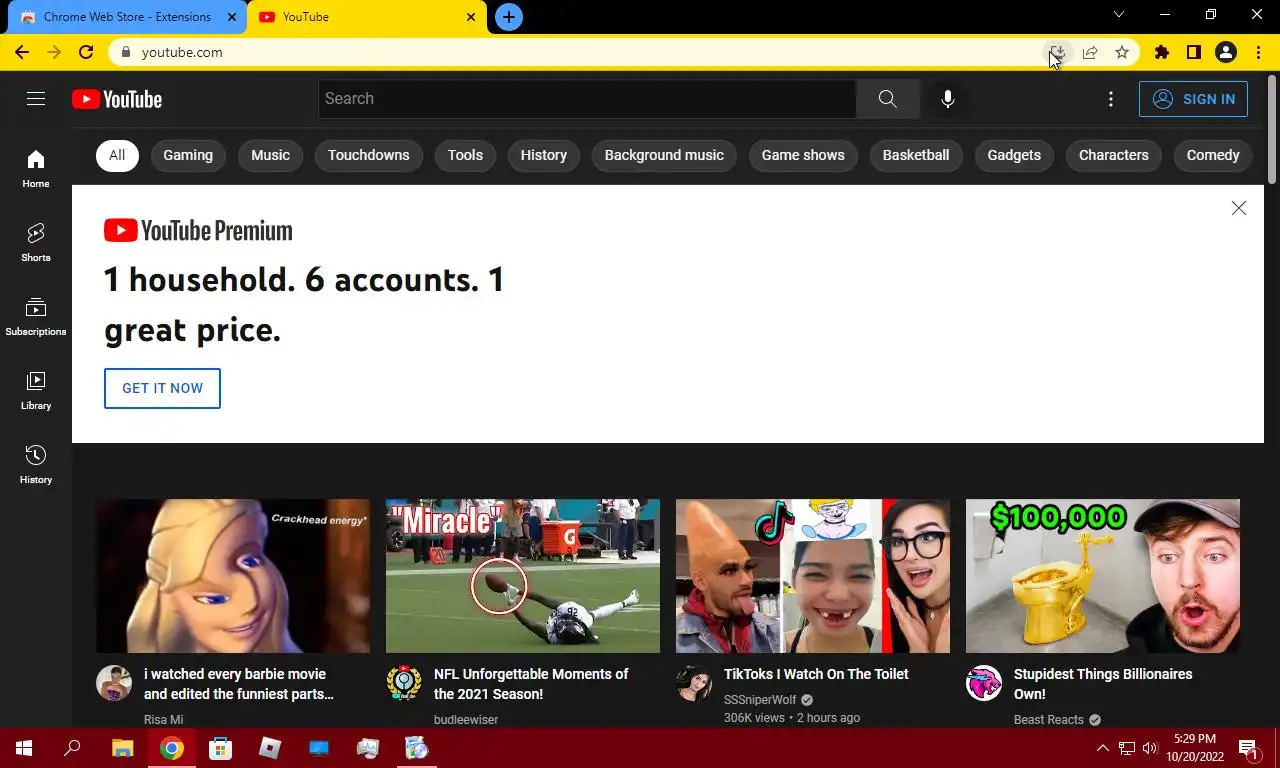Screen dimensions: 1280x768
Task: Open Chrome profile avatar
Action: [x=1226, y=52]
